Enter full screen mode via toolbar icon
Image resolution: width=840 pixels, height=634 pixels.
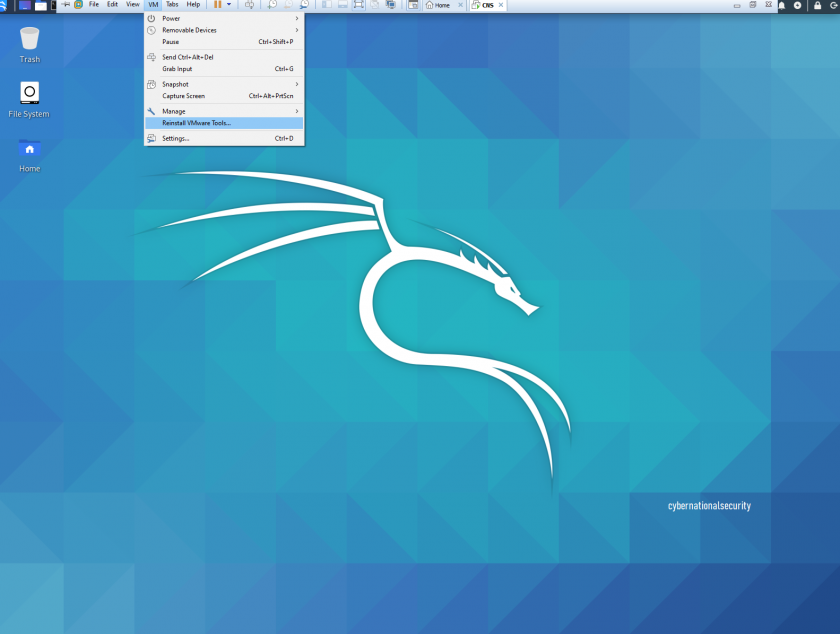point(359,5)
